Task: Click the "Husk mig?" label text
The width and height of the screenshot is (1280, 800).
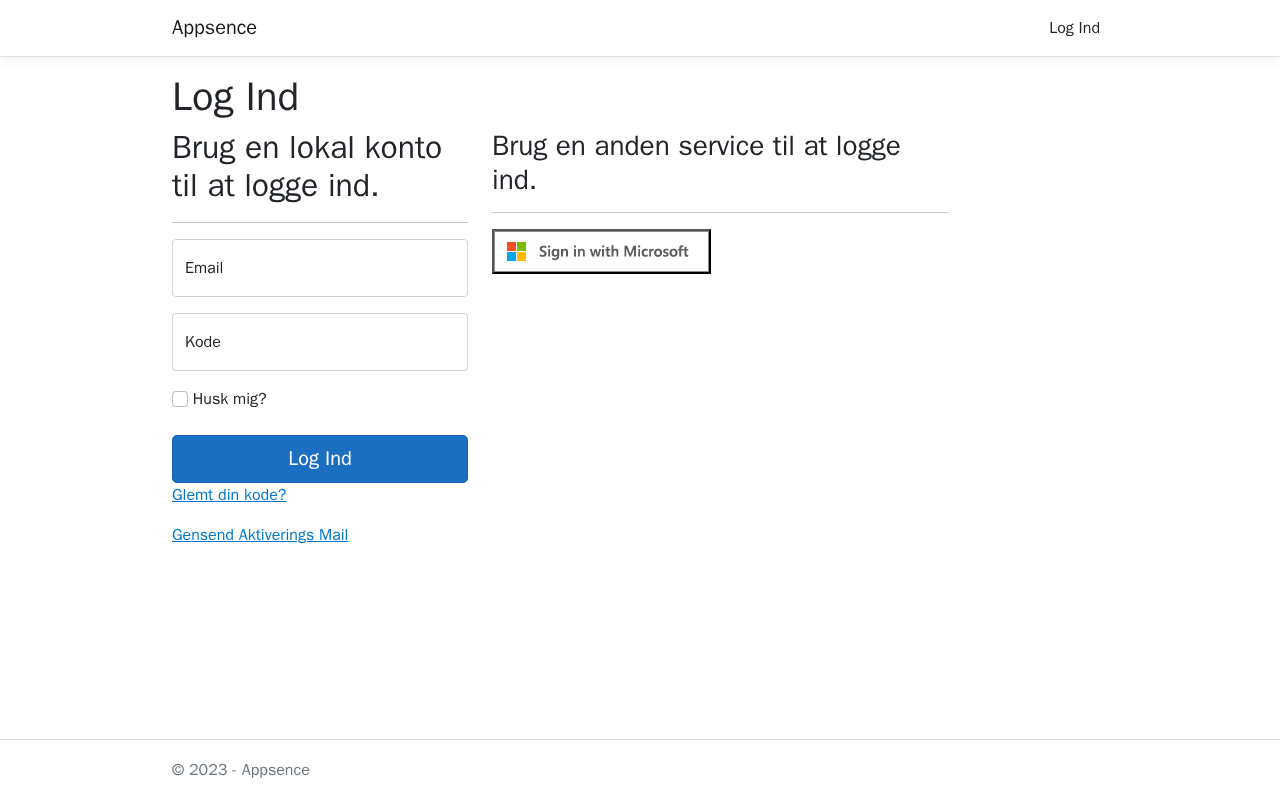Action: click(x=230, y=399)
